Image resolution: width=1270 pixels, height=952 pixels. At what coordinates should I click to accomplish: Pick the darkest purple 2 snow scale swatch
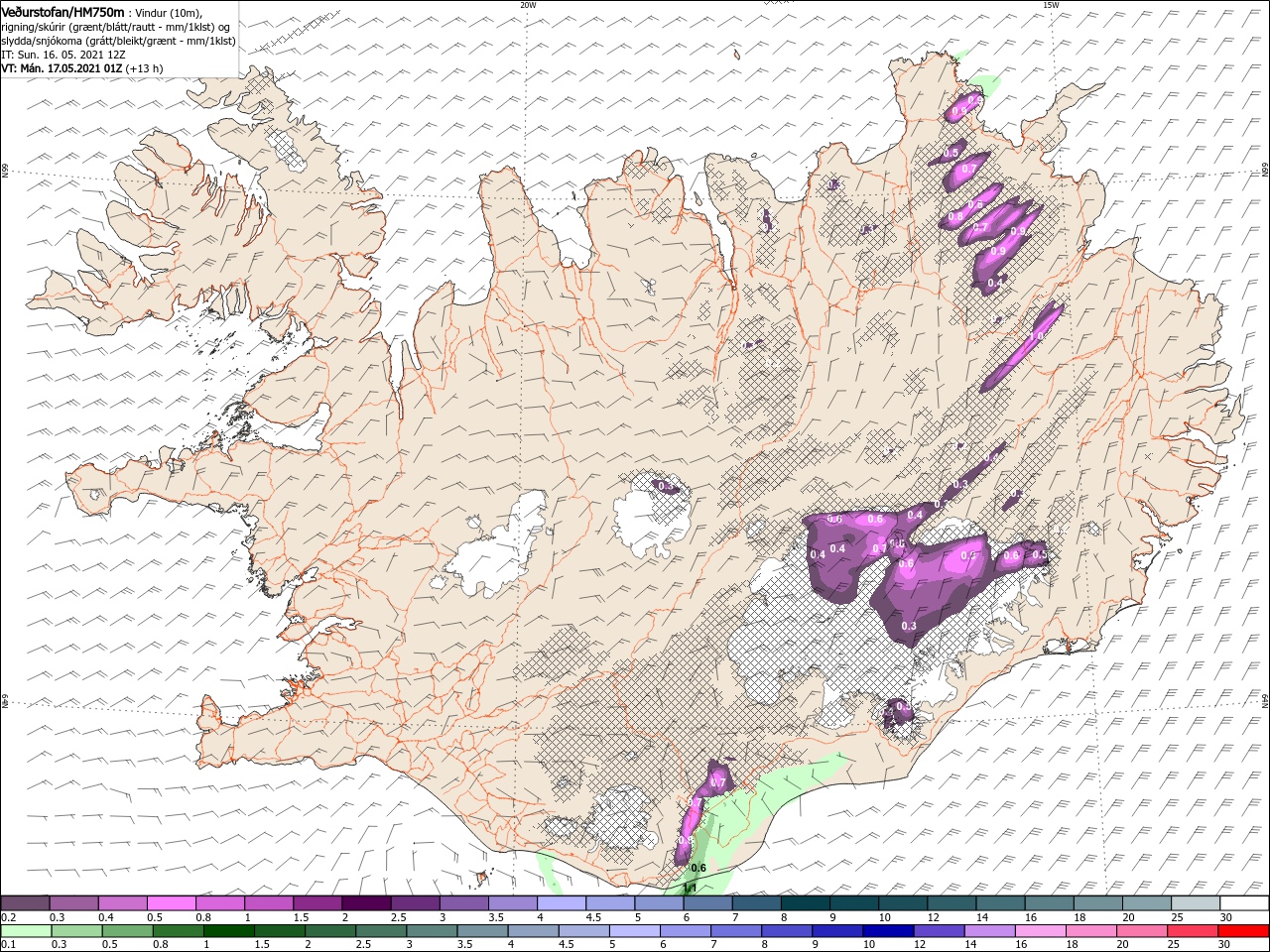click(365, 903)
